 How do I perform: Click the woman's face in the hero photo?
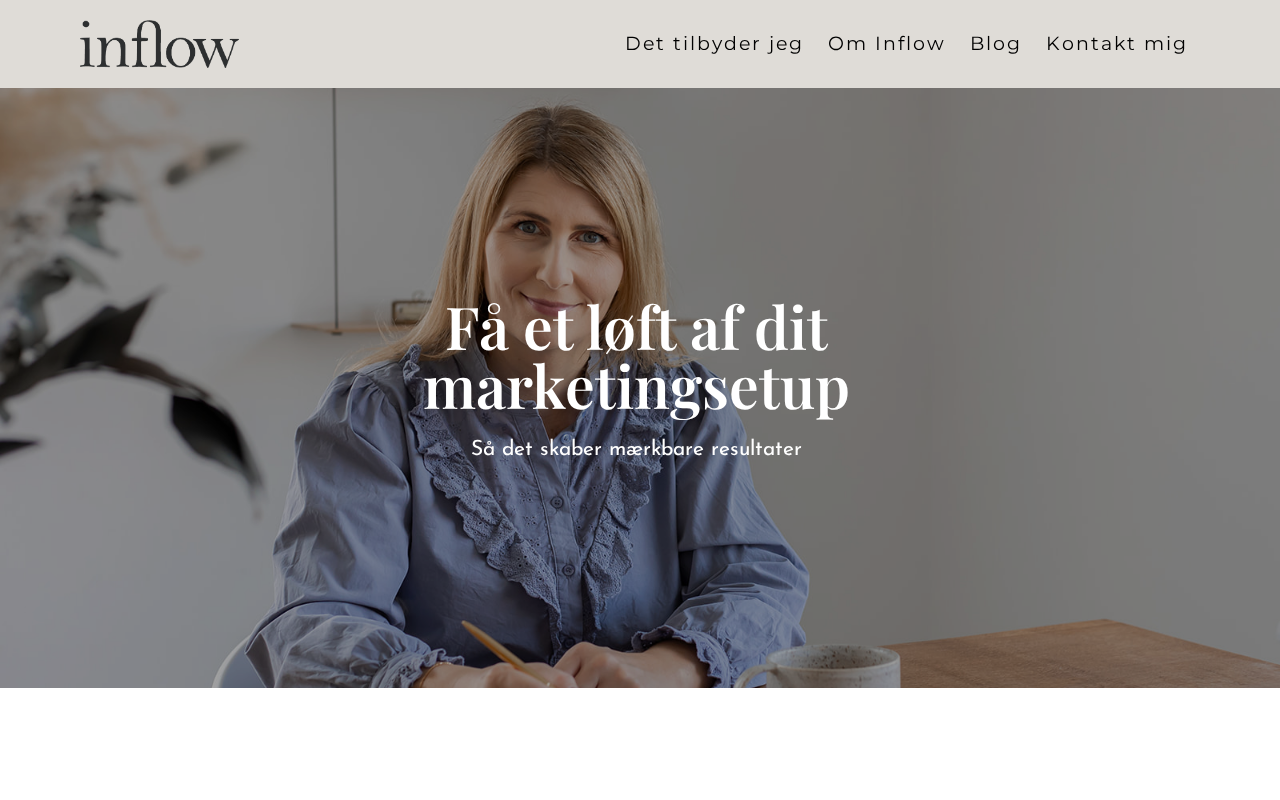click(563, 240)
